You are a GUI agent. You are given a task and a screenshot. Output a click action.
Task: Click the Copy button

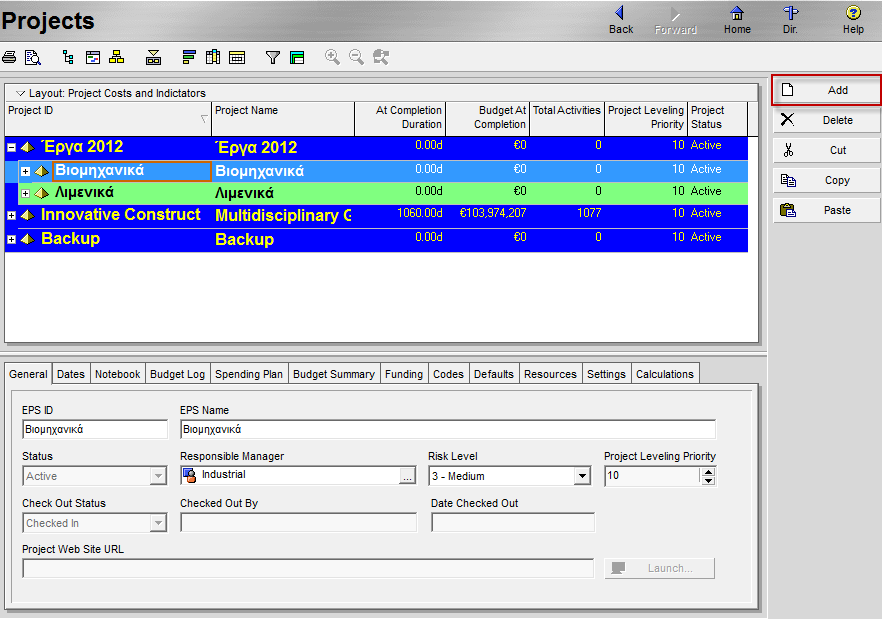coord(826,180)
